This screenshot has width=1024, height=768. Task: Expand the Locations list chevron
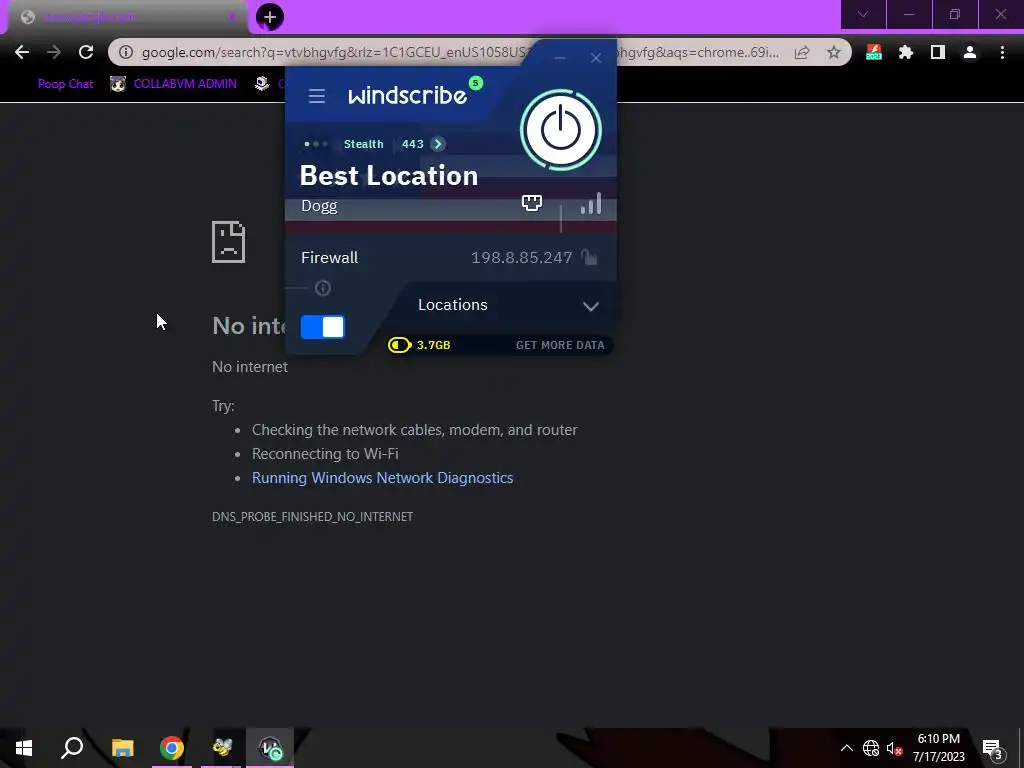[x=591, y=306]
